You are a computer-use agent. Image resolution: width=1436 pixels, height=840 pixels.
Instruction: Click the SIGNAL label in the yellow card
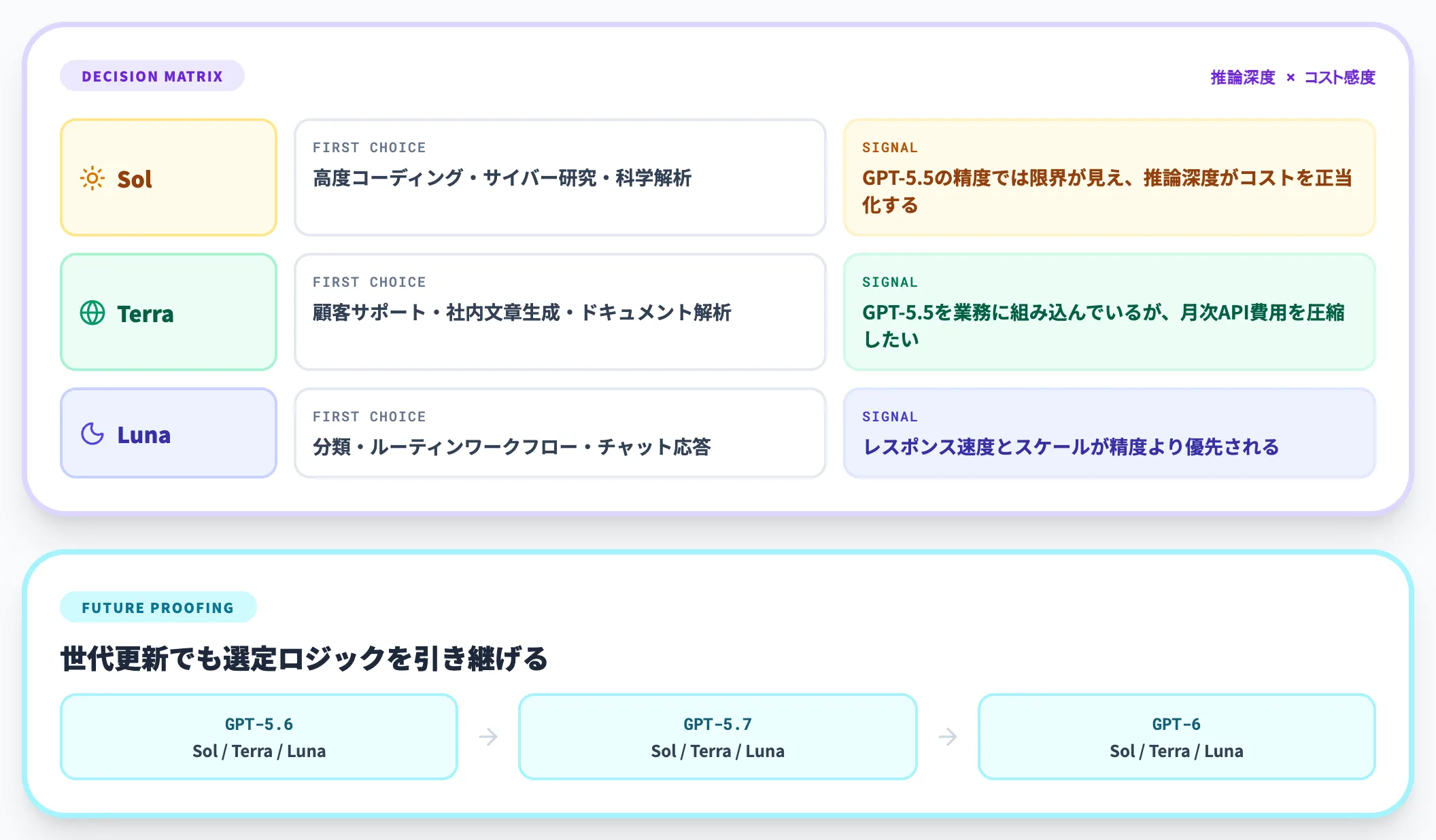tap(890, 147)
